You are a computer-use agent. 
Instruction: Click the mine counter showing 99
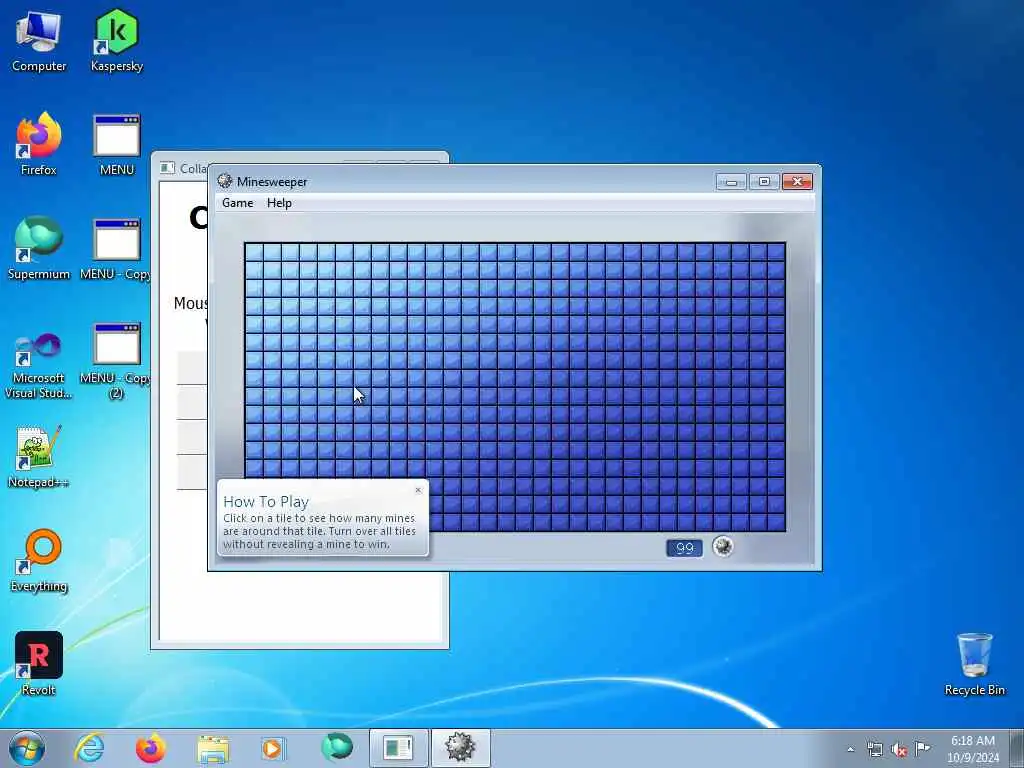(x=684, y=548)
